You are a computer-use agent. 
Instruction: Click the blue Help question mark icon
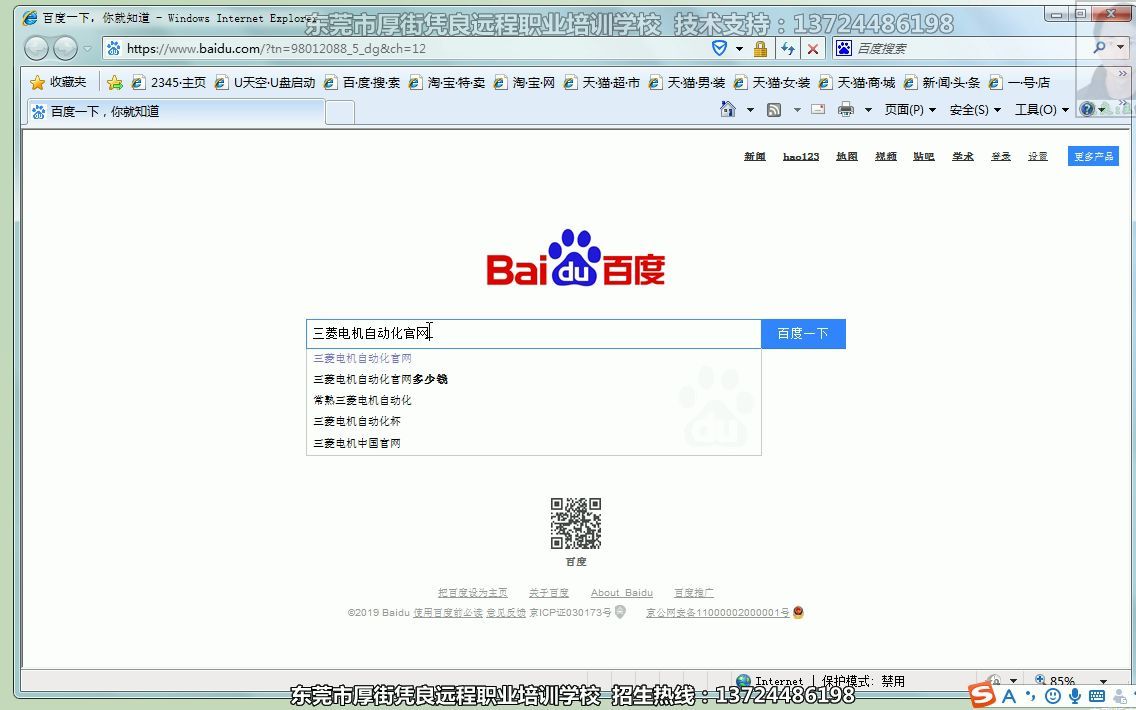coord(1087,109)
